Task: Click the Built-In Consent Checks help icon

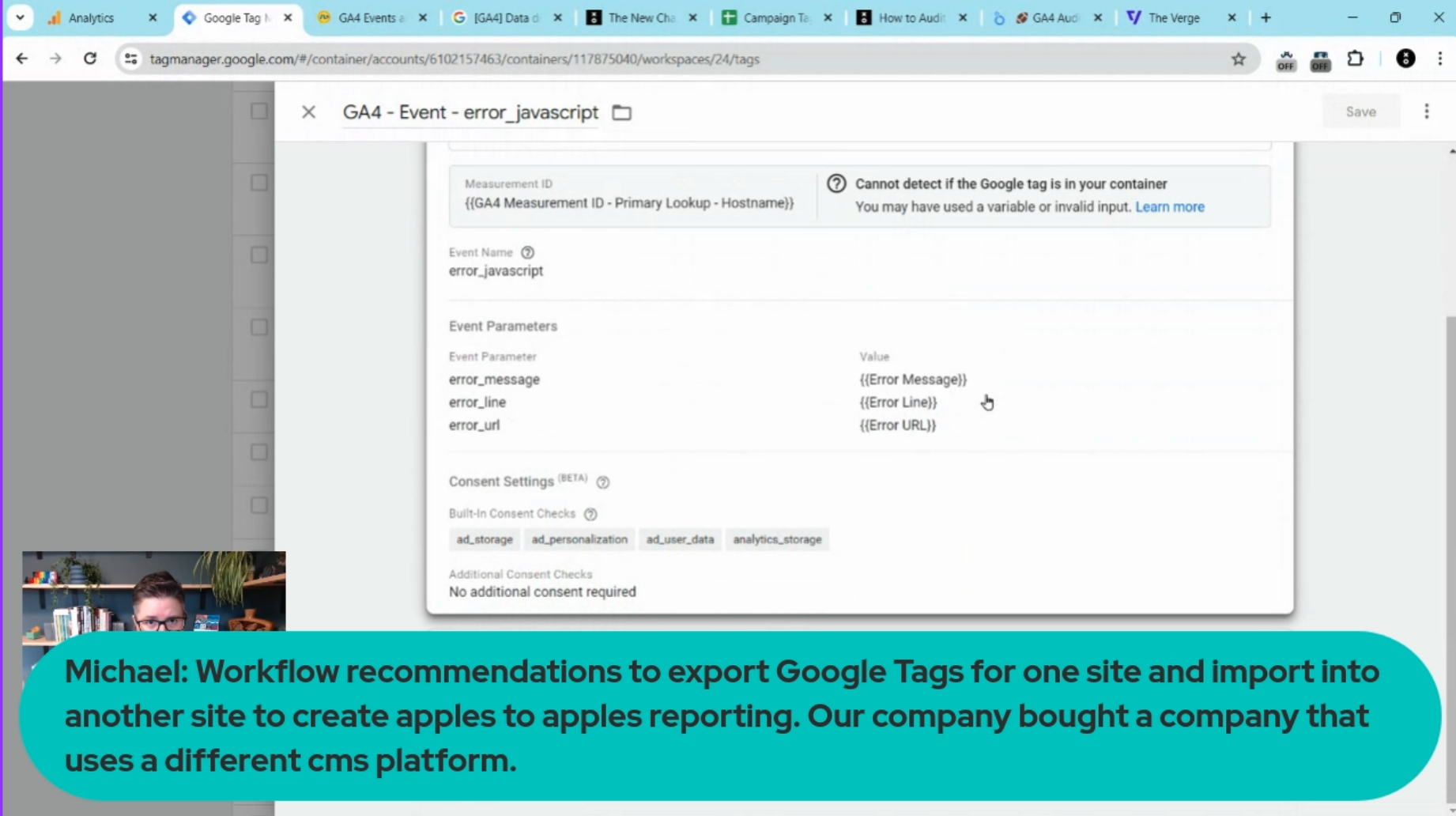Action: point(590,514)
